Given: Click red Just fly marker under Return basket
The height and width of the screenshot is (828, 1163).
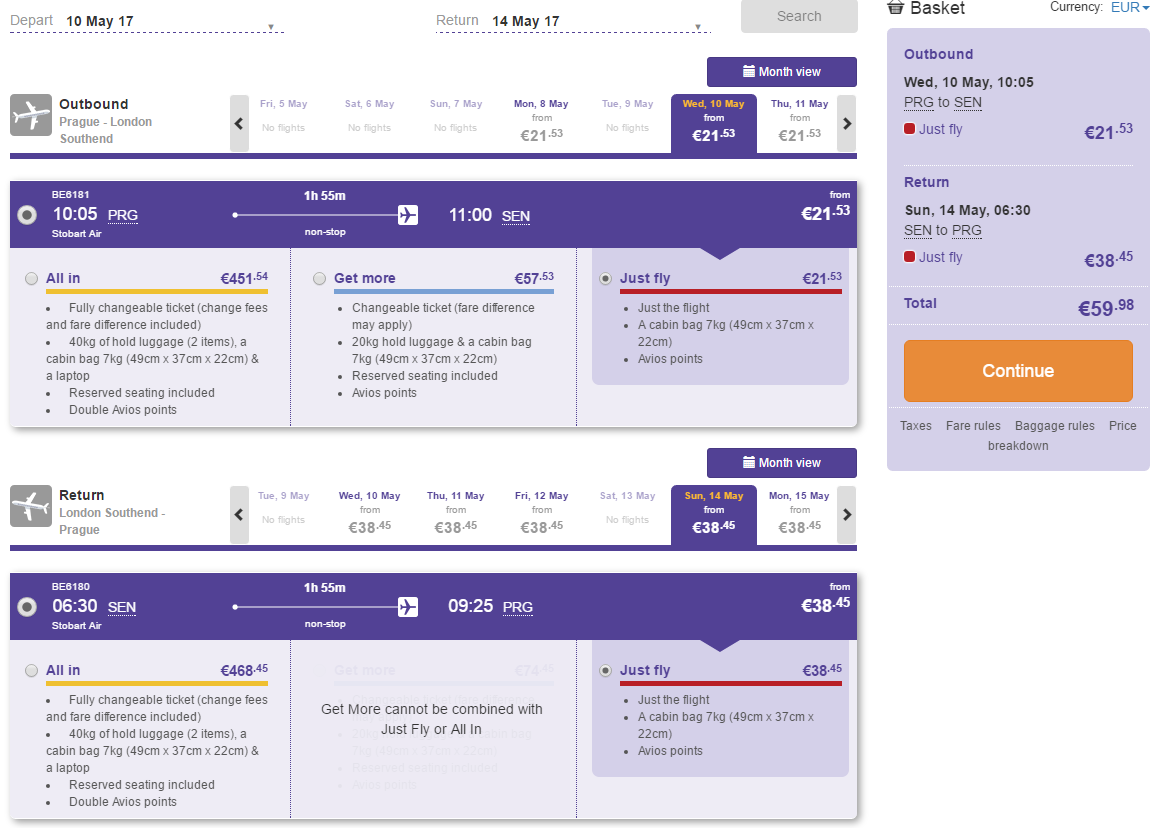Looking at the screenshot, I should [909, 257].
